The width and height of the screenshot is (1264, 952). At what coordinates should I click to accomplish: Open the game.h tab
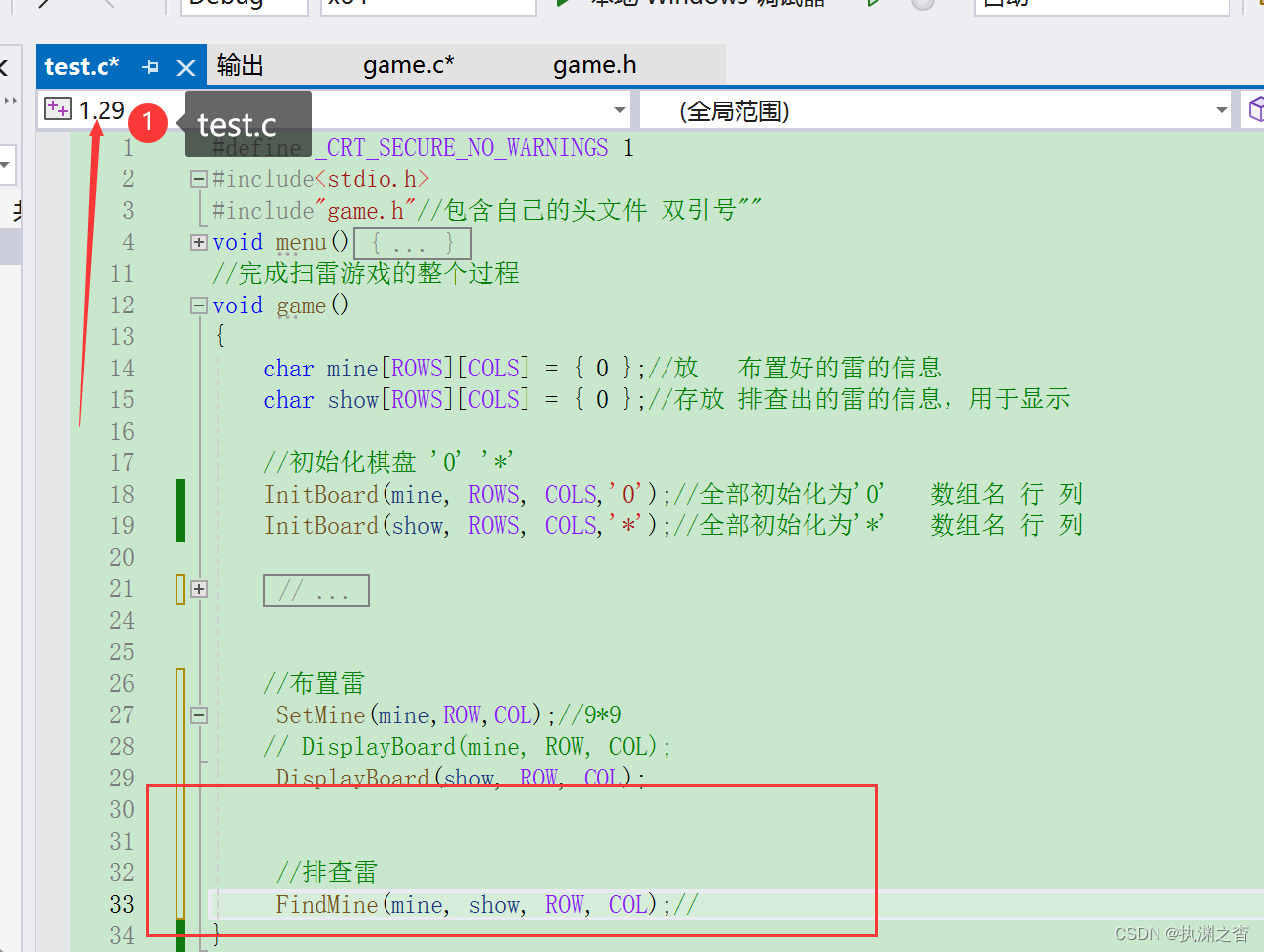click(x=595, y=65)
